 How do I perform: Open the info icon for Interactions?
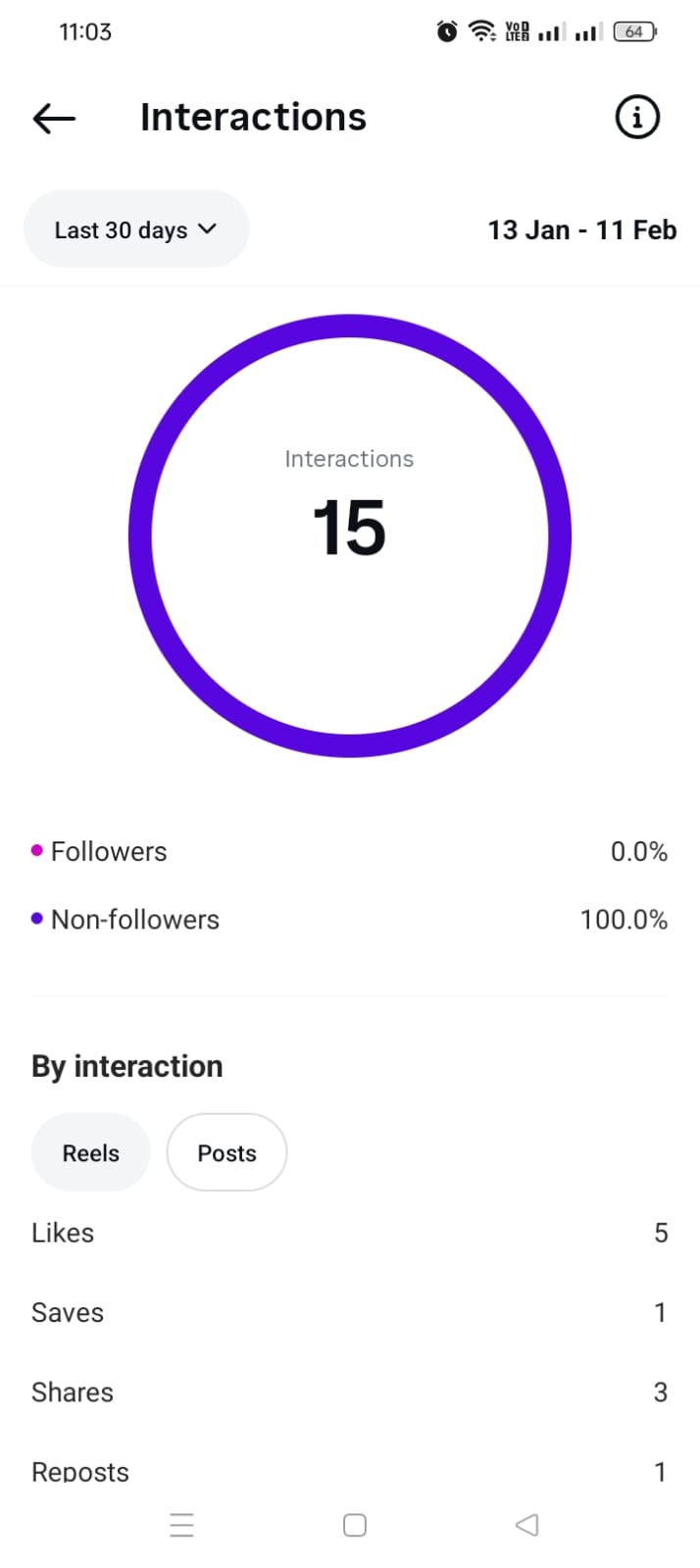636,118
